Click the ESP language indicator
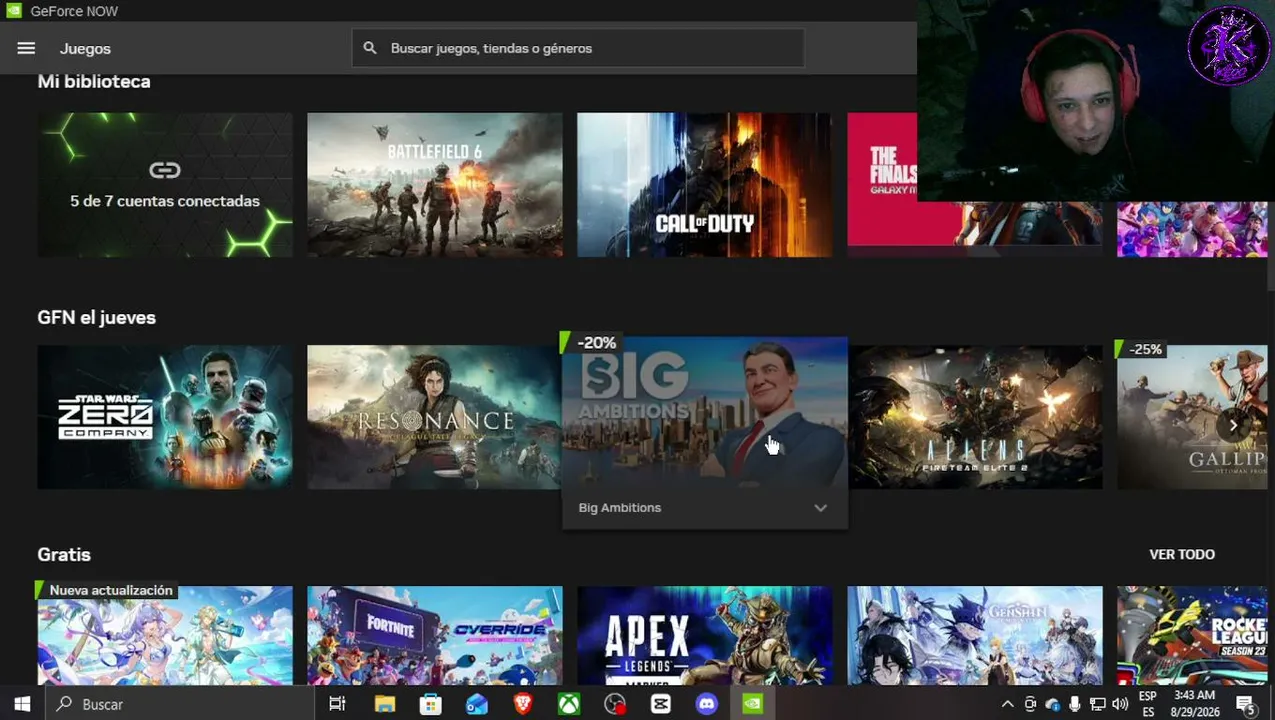 pos(1148,704)
